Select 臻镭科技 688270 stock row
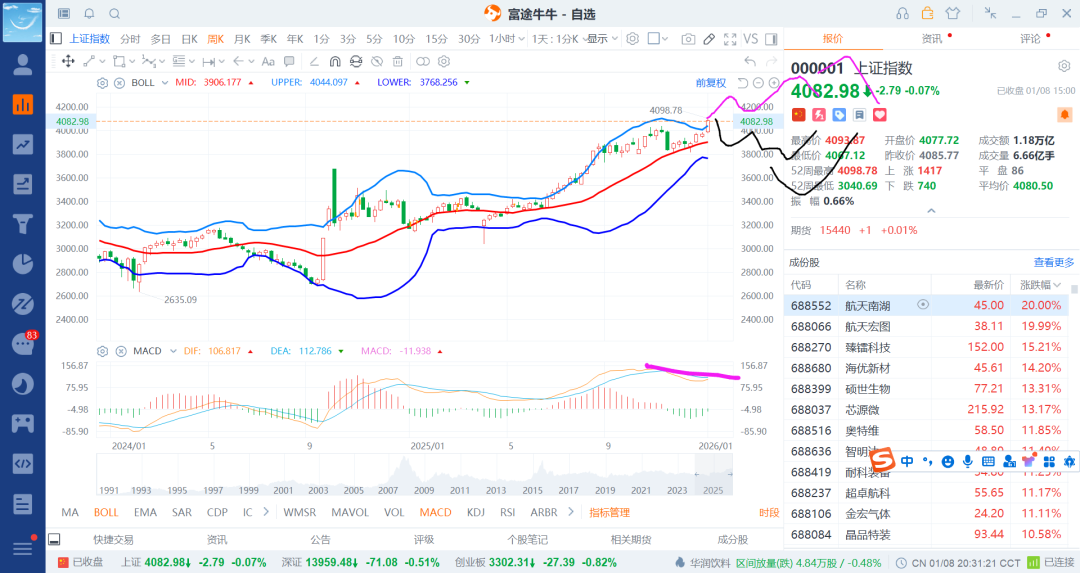Viewport: 1080px width, 573px height. click(x=926, y=346)
